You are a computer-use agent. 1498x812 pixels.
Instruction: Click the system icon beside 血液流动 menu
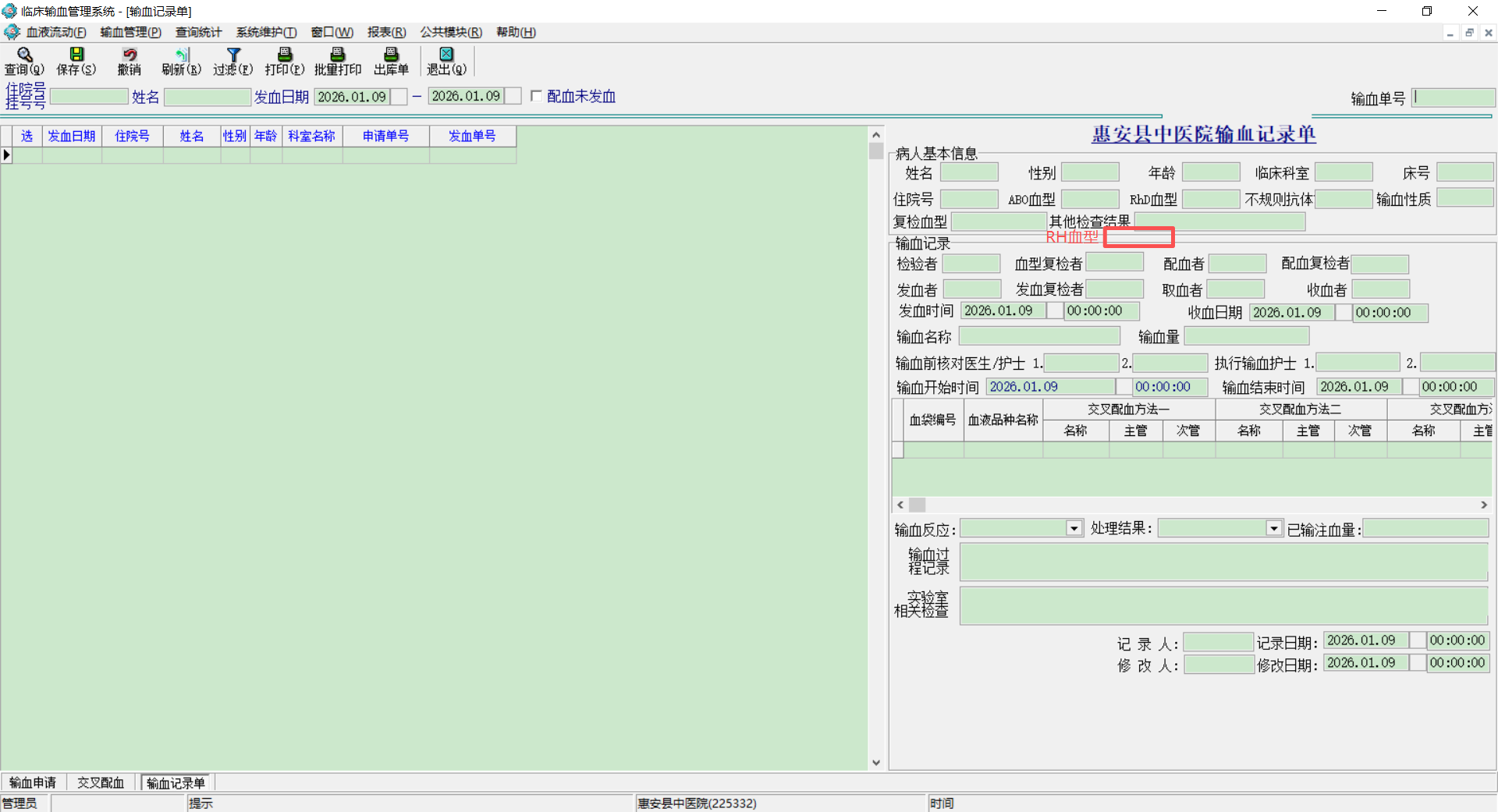pos(12,32)
